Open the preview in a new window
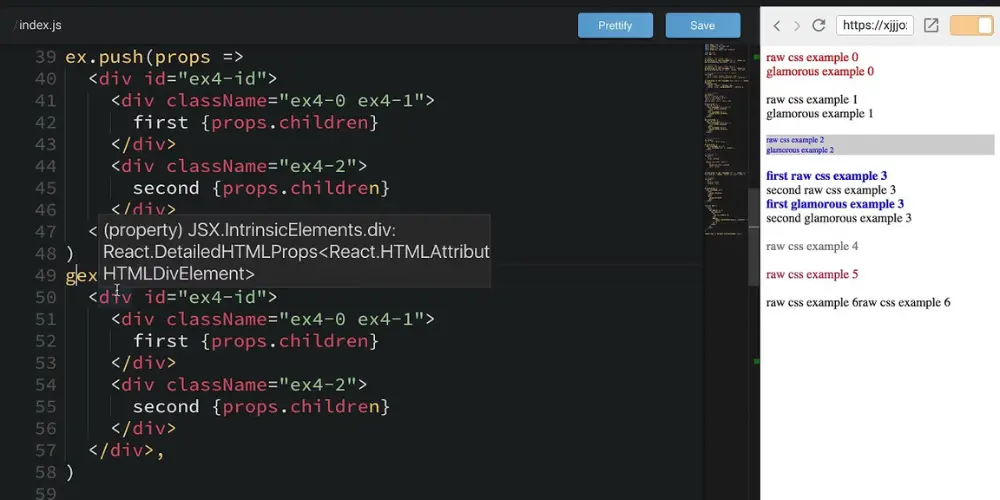This screenshot has height=500, width=1000. 931,26
